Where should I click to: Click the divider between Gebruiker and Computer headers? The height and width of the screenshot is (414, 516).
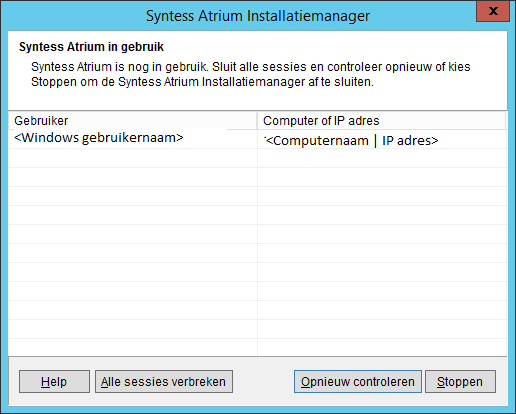tap(257, 120)
